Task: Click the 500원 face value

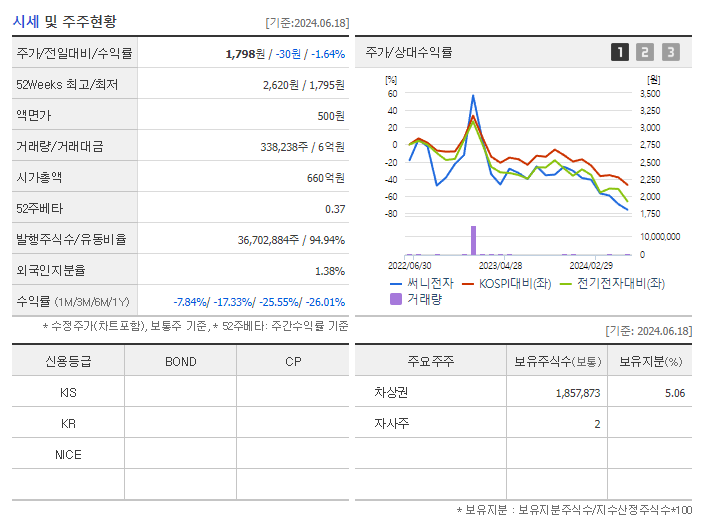Action: (x=331, y=116)
